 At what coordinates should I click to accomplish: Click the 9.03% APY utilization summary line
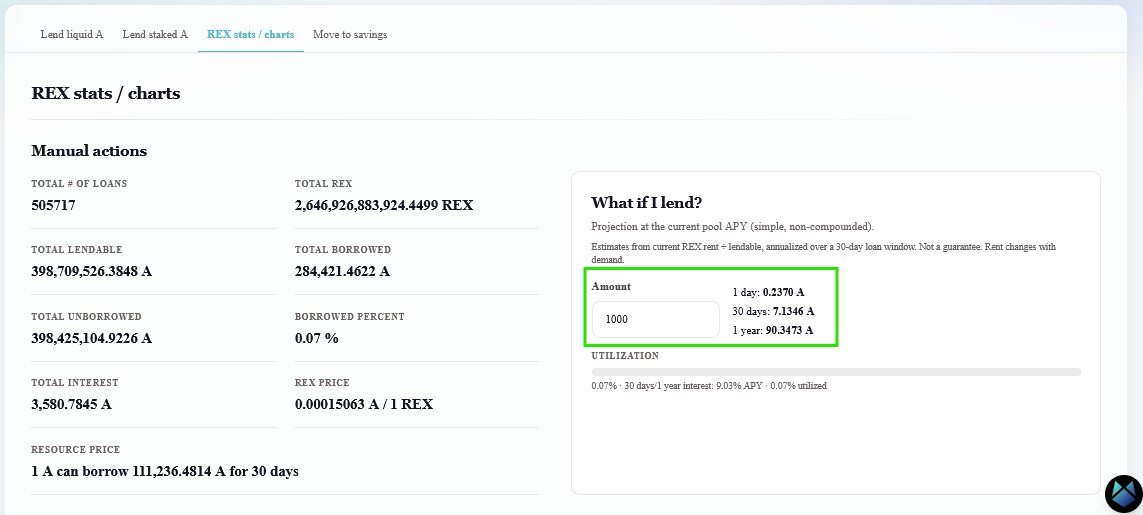[709, 385]
